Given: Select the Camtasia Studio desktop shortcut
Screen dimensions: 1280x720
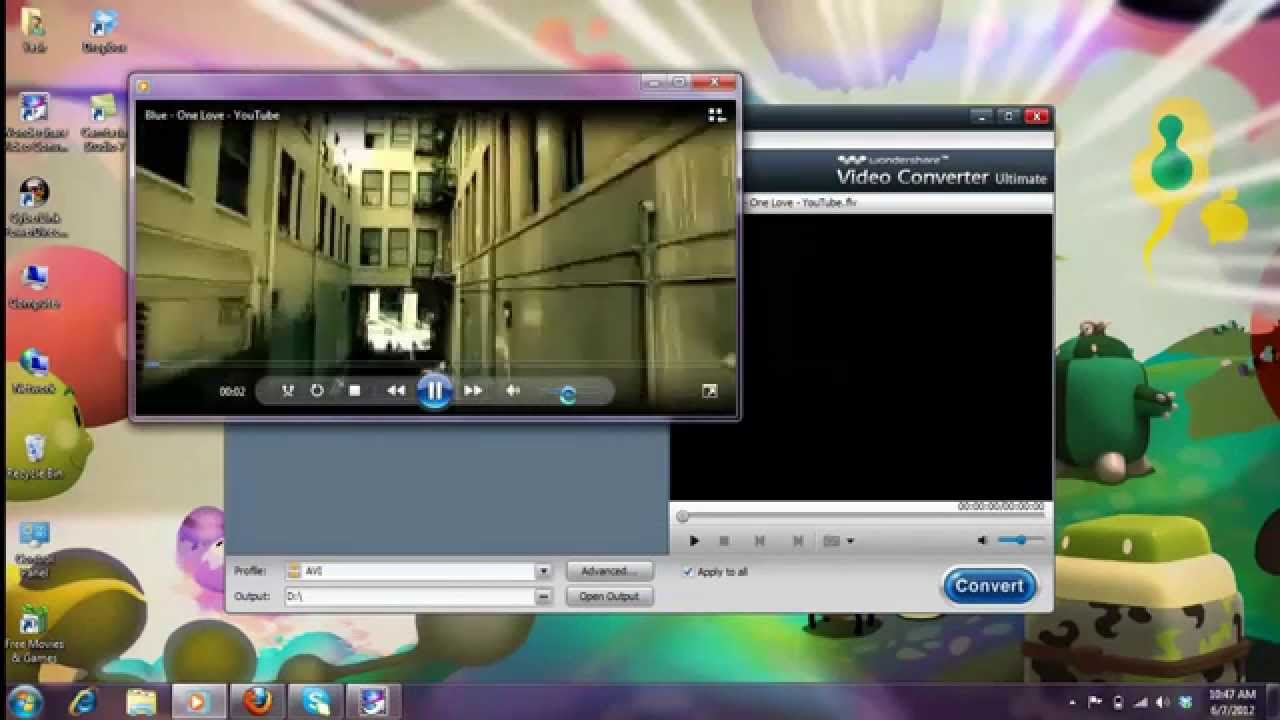Looking at the screenshot, I should click(103, 123).
